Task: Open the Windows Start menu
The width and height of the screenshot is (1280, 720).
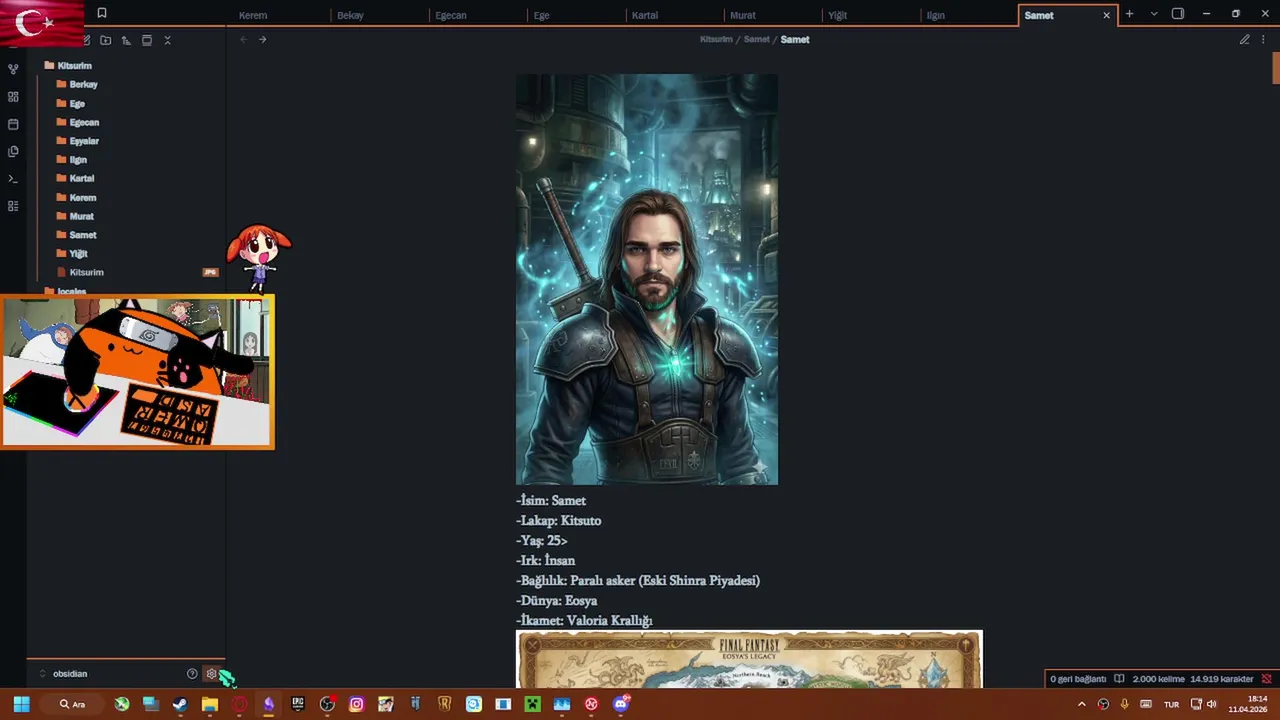Action: [x=21, y=704]
